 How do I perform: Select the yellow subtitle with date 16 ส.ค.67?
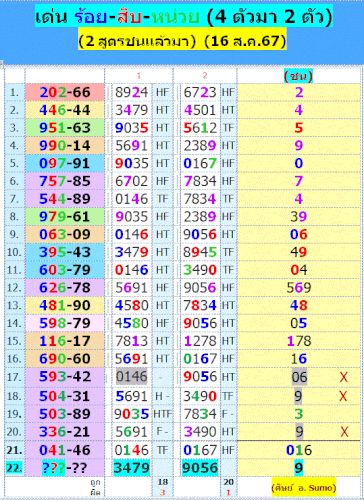(182, 41)
